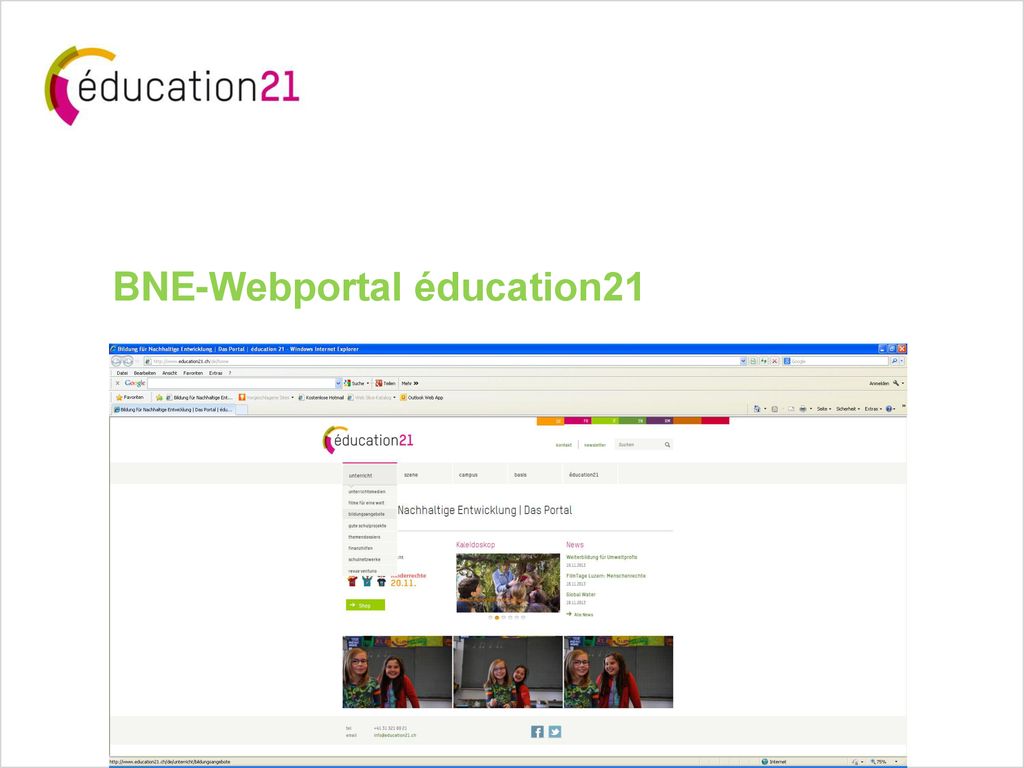Click the green Shop button
The width and height of the screenshot is (1024, 768).
[x=365, y=605]
